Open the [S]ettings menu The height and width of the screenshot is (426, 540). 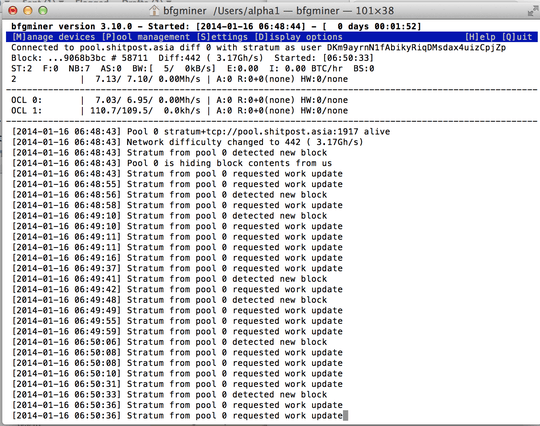click(222, 37)
